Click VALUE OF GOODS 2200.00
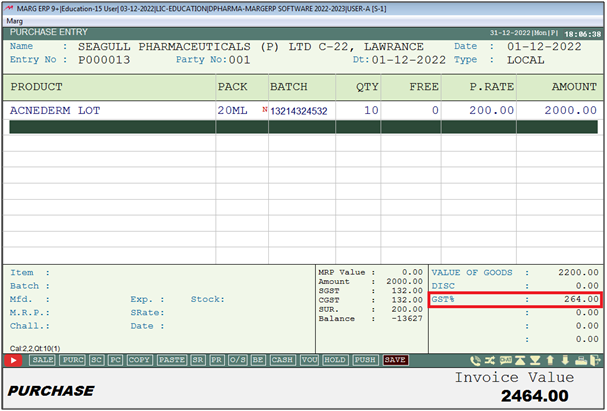The width and height of the screenshot is (607, 411). [578, 272]
